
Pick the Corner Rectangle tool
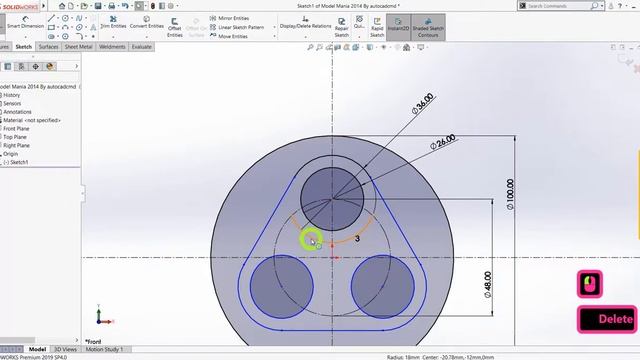tap(51, 27)
